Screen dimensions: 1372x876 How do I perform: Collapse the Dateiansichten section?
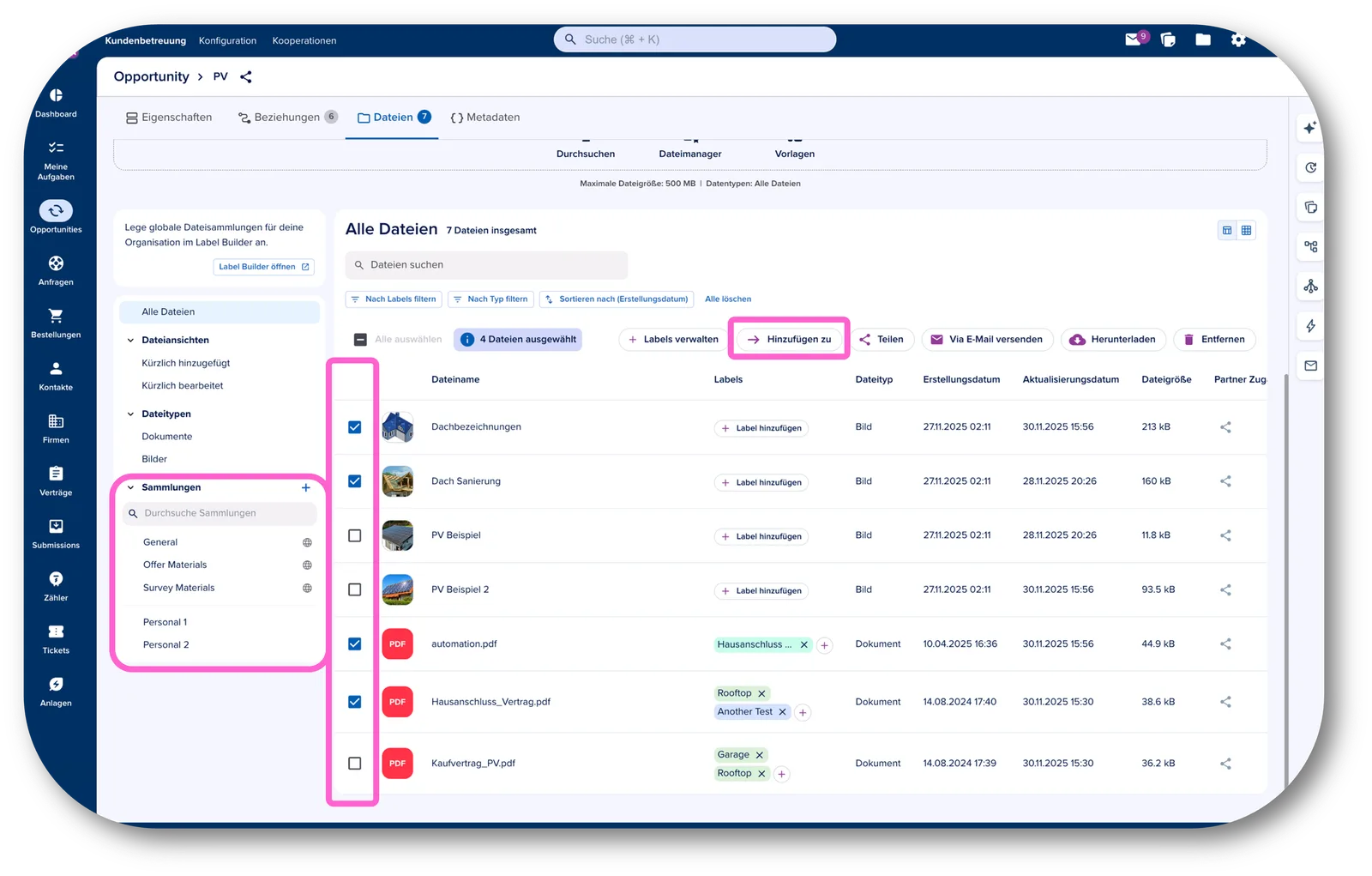click(x=130, y=341)
